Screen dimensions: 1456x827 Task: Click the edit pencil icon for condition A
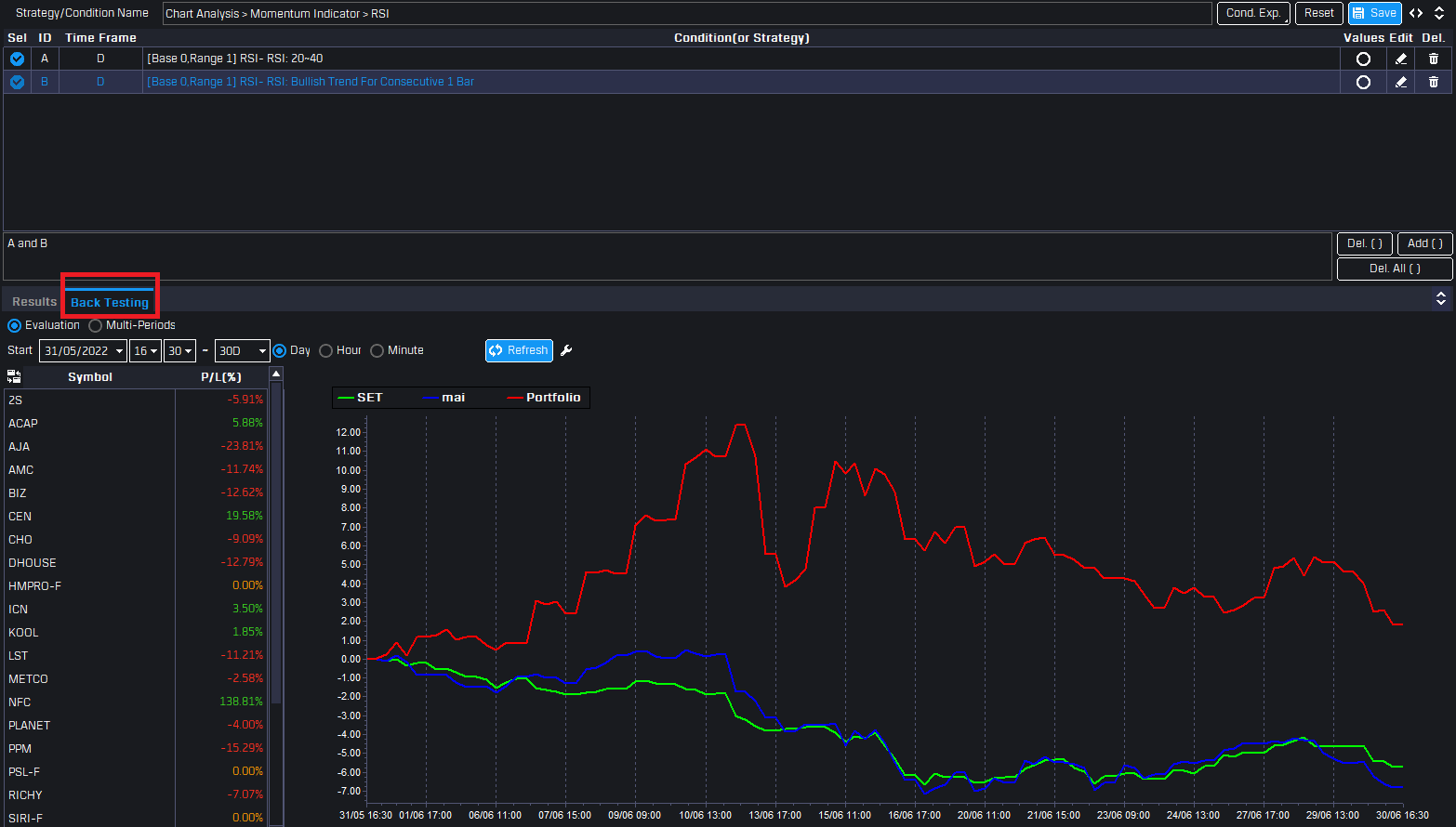[x=1400, y=59]
